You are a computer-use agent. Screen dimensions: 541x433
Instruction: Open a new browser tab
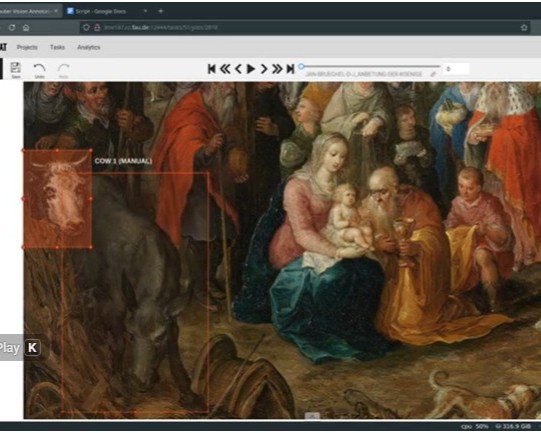pos(160,11)
